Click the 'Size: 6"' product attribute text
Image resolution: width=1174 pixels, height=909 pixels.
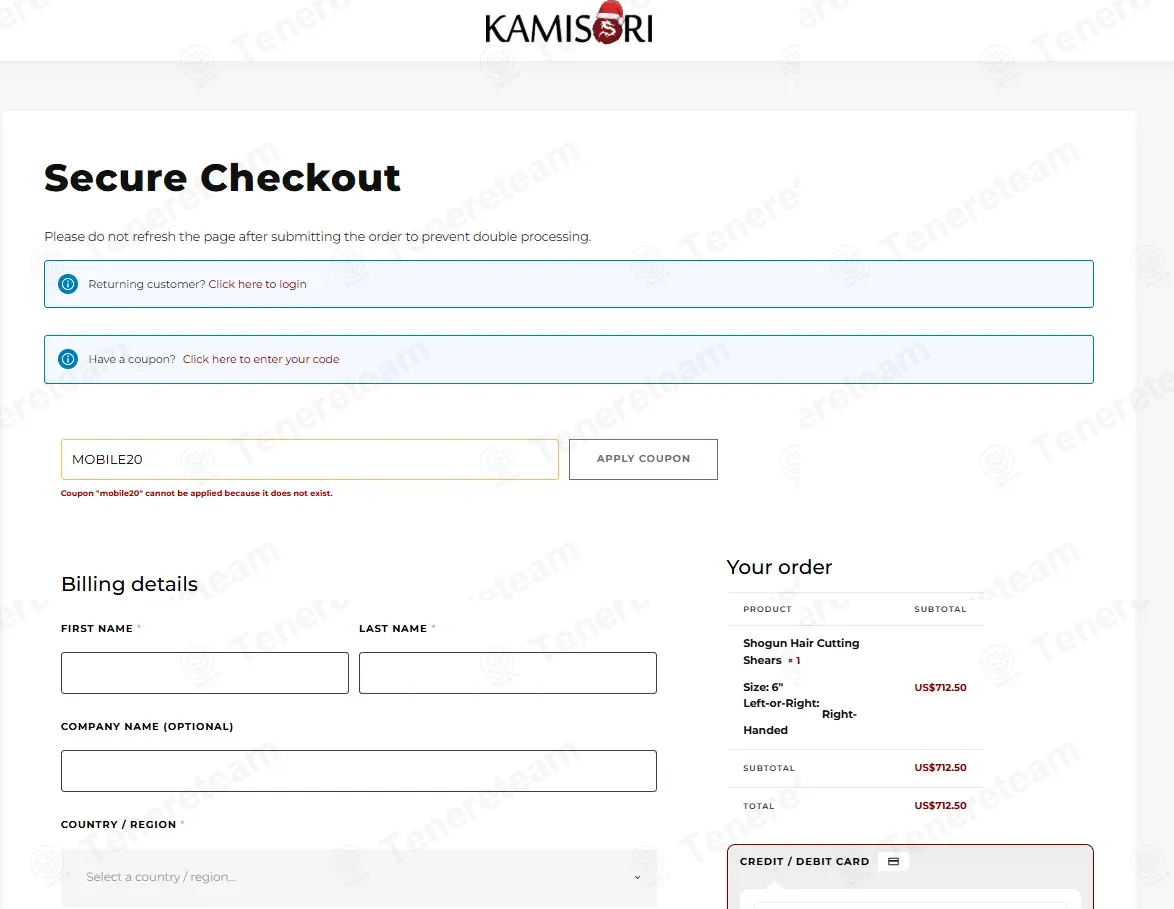pyautogui.click(x=763, y=687)
